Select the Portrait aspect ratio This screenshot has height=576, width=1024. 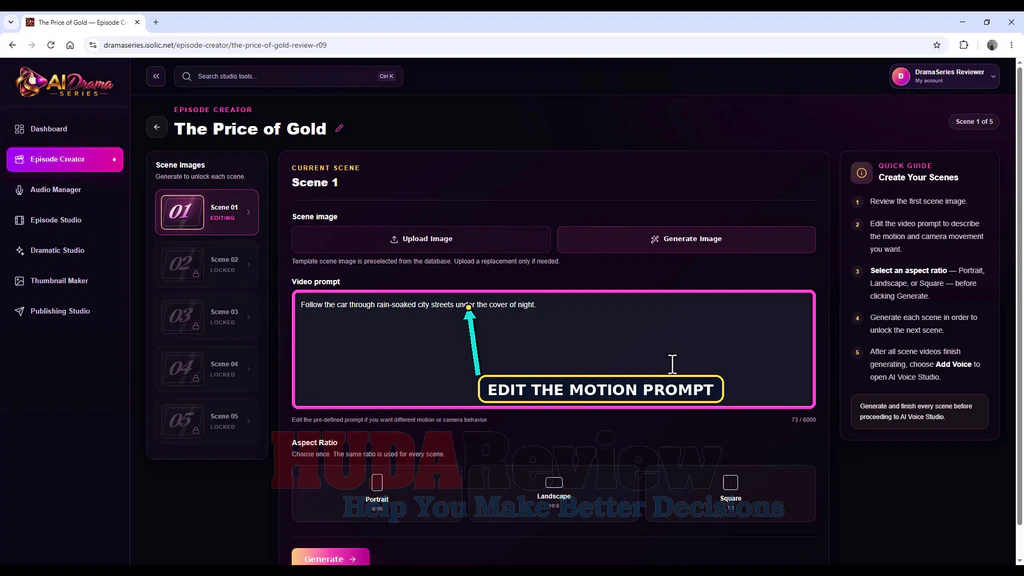point(377,493)
